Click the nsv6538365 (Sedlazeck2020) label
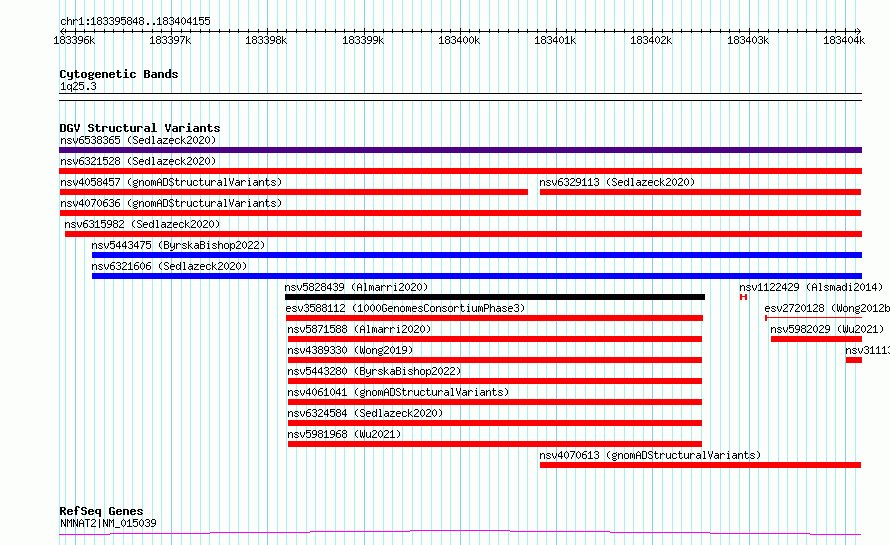This screenshot has height=545, width=890. 138,140
